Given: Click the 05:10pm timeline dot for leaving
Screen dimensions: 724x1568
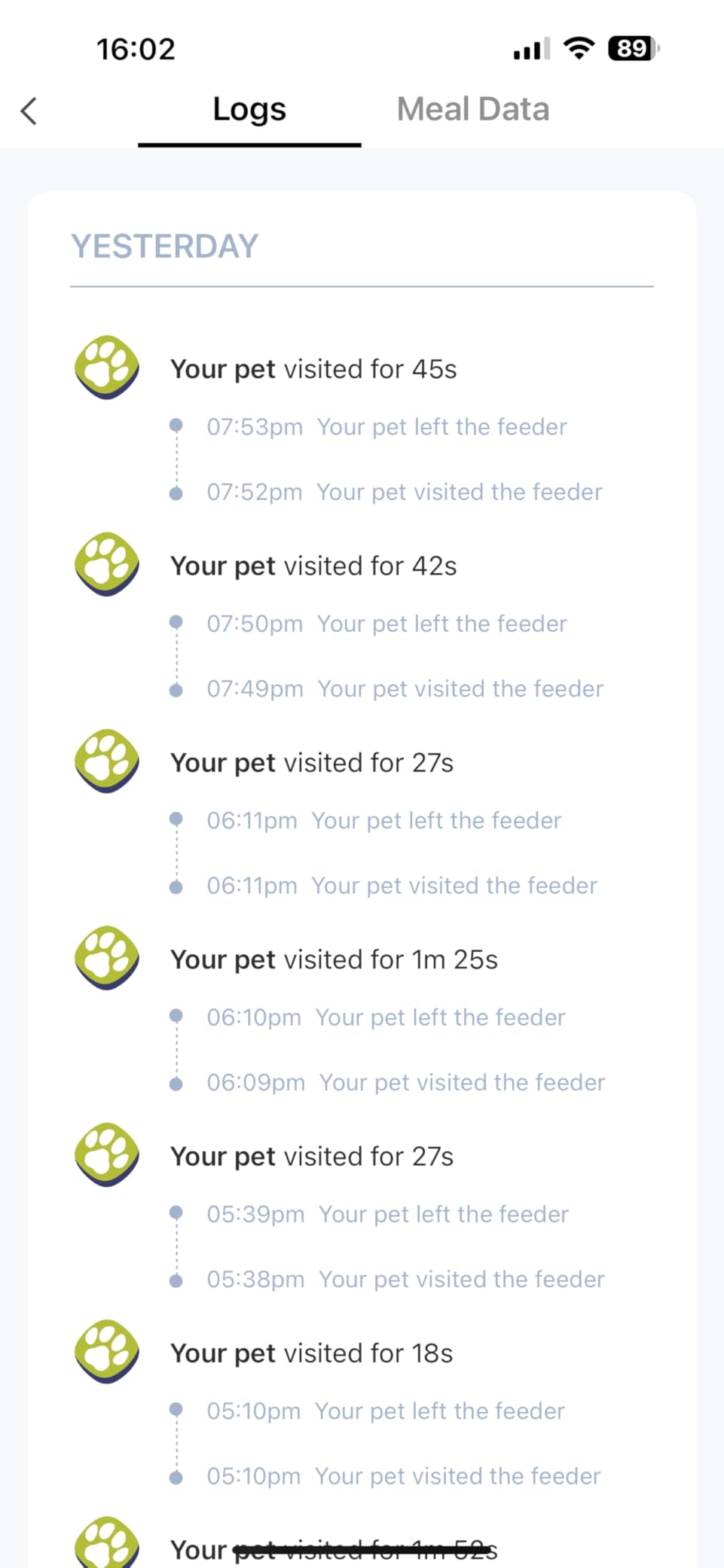Looking at the screenshot, I should point(176,1409).
